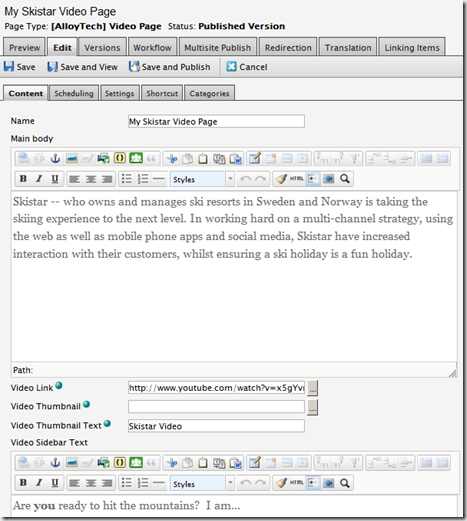Click the Video Thumbnail Text field
467x521 pixels.
216,426
